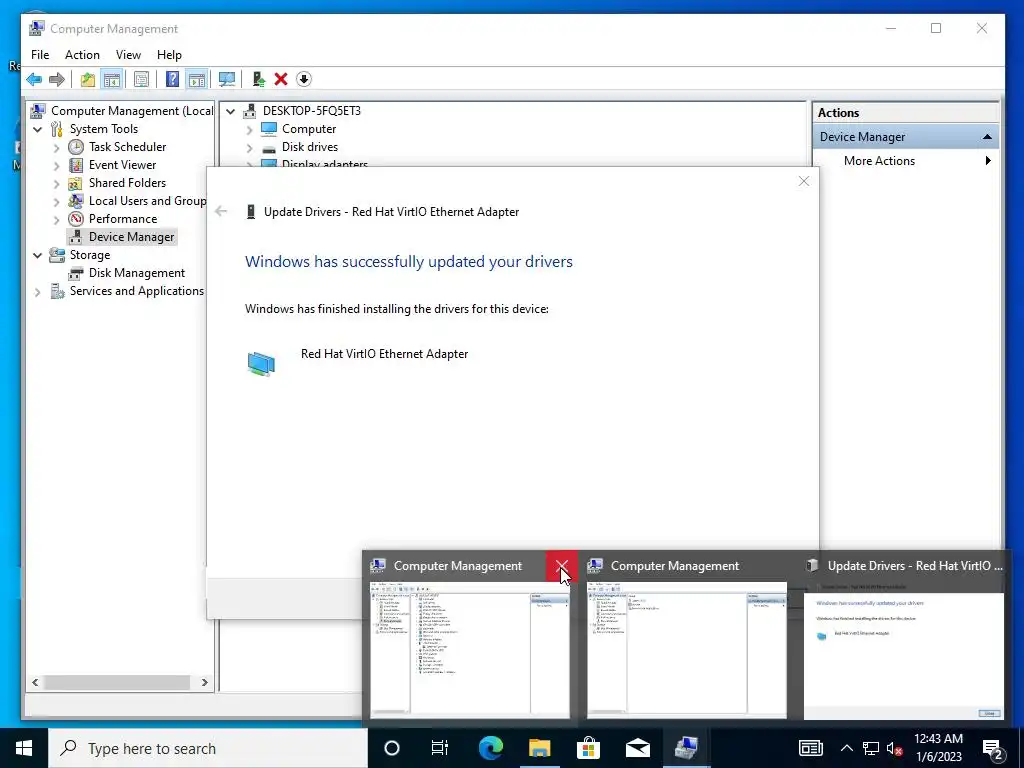Open the Action menu
The width and height of the screenshot is (1024, 768).
[82, 55]
